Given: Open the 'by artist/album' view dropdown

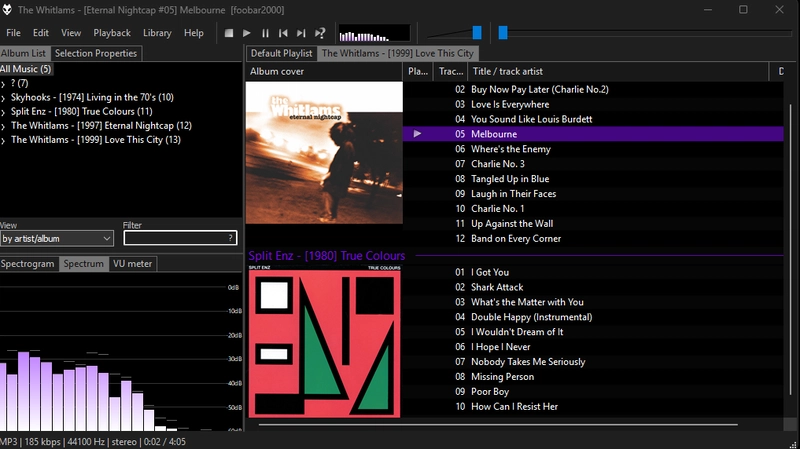Looking at the screenshot, I should (x=56, y=238).
